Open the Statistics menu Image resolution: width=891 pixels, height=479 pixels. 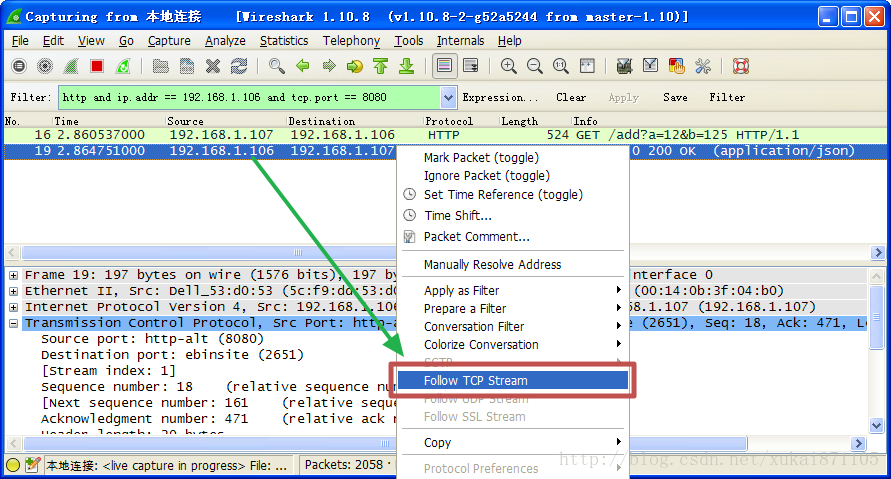coord(284,41)
